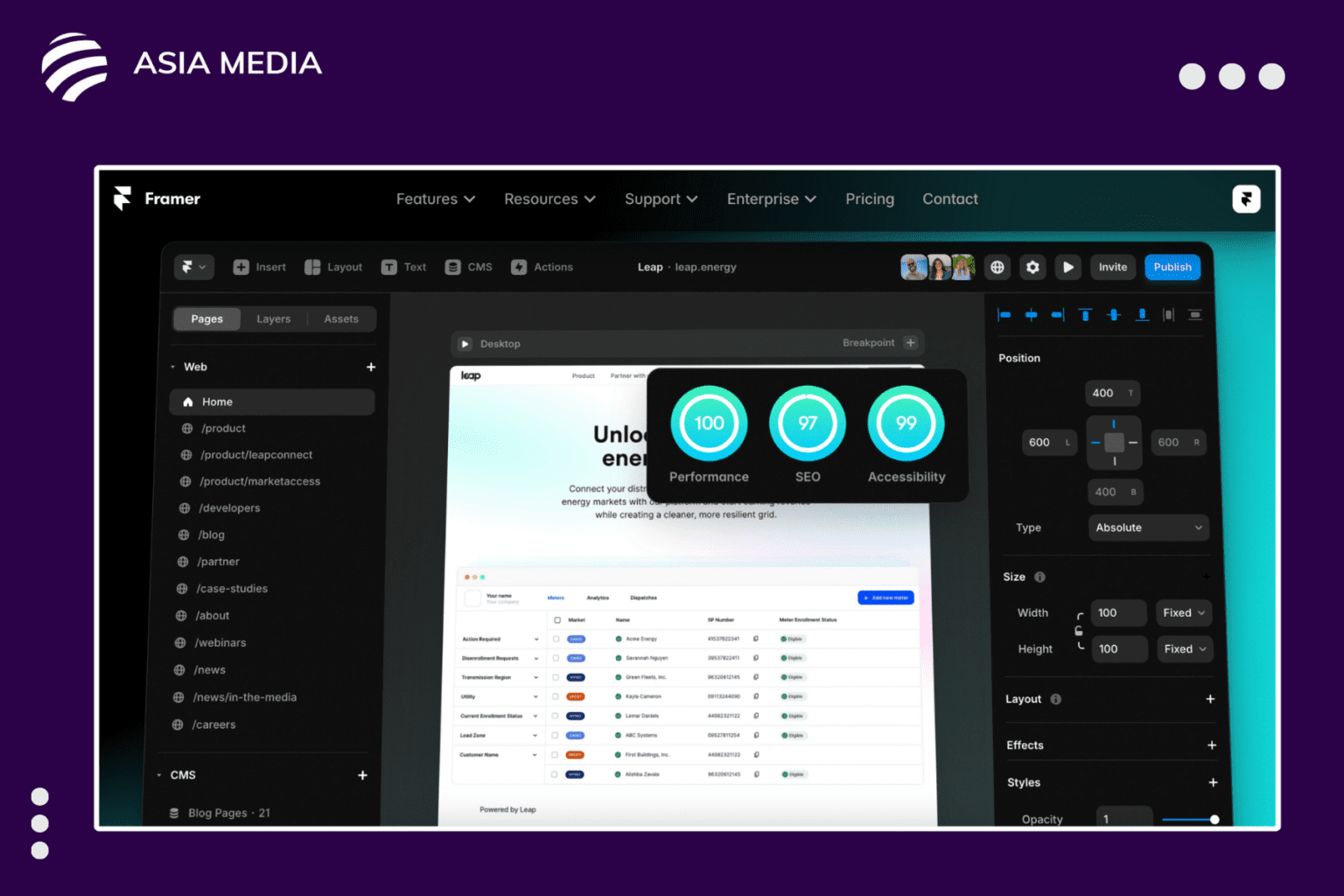Open the Enterprise menu in the navbar
Viewport: 1344px width, 896px height.
771,199
